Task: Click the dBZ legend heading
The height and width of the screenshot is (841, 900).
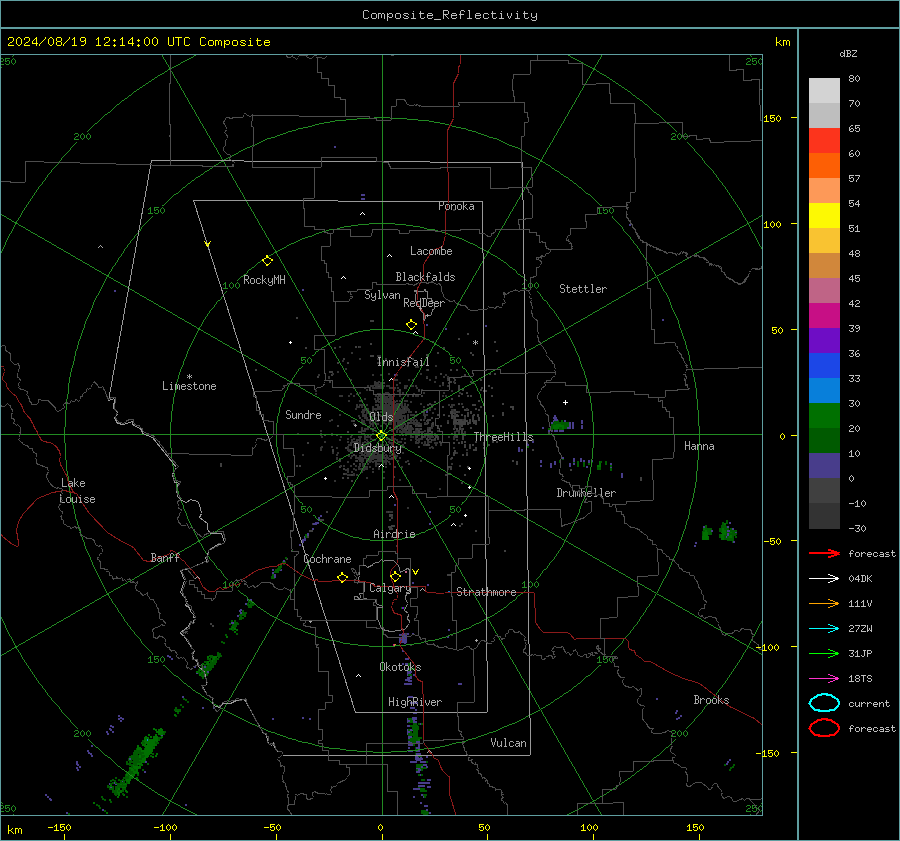Action: tap(848, 53)
